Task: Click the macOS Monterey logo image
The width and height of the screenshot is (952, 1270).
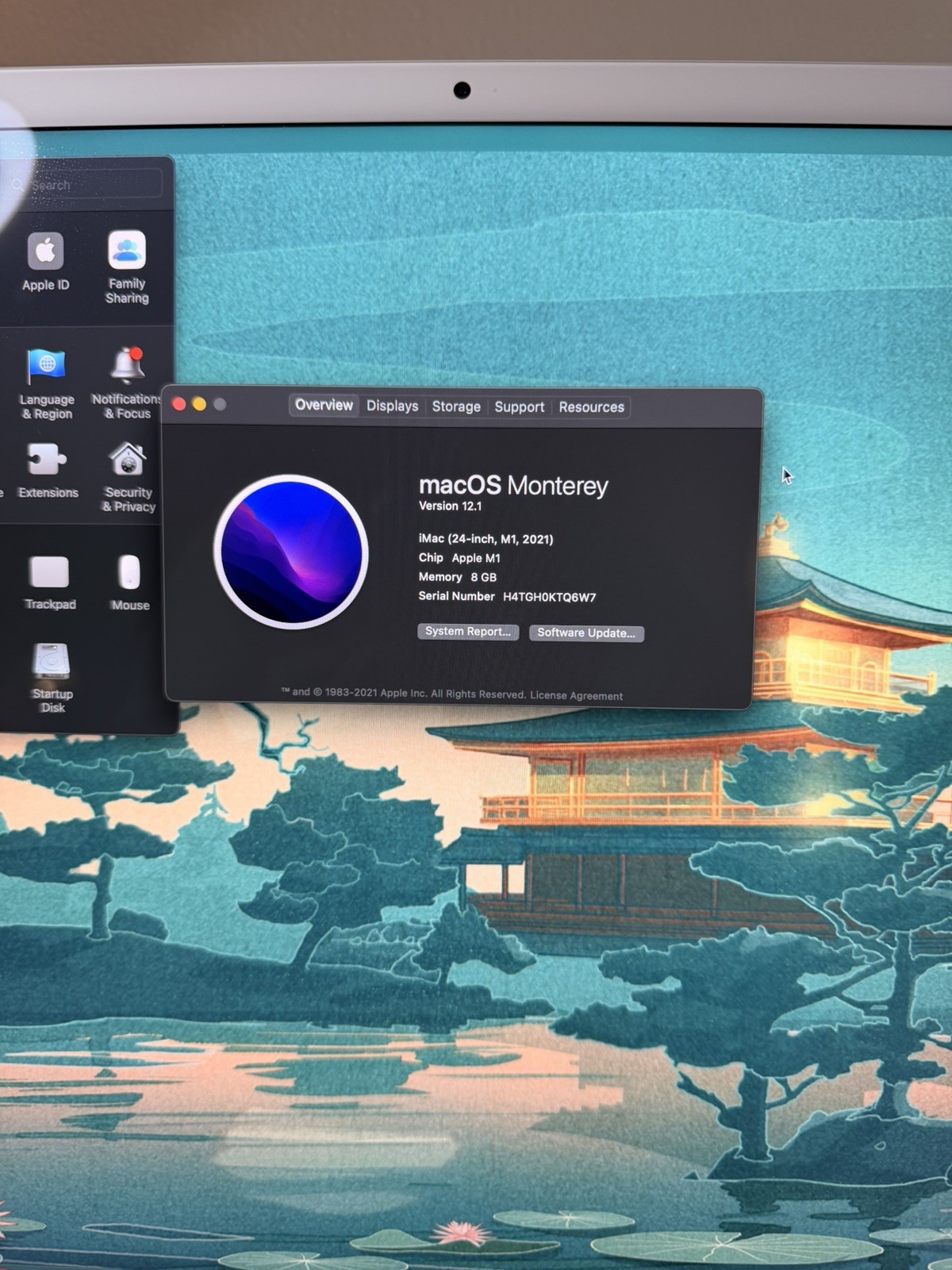Action: click(x=291, y=552)
